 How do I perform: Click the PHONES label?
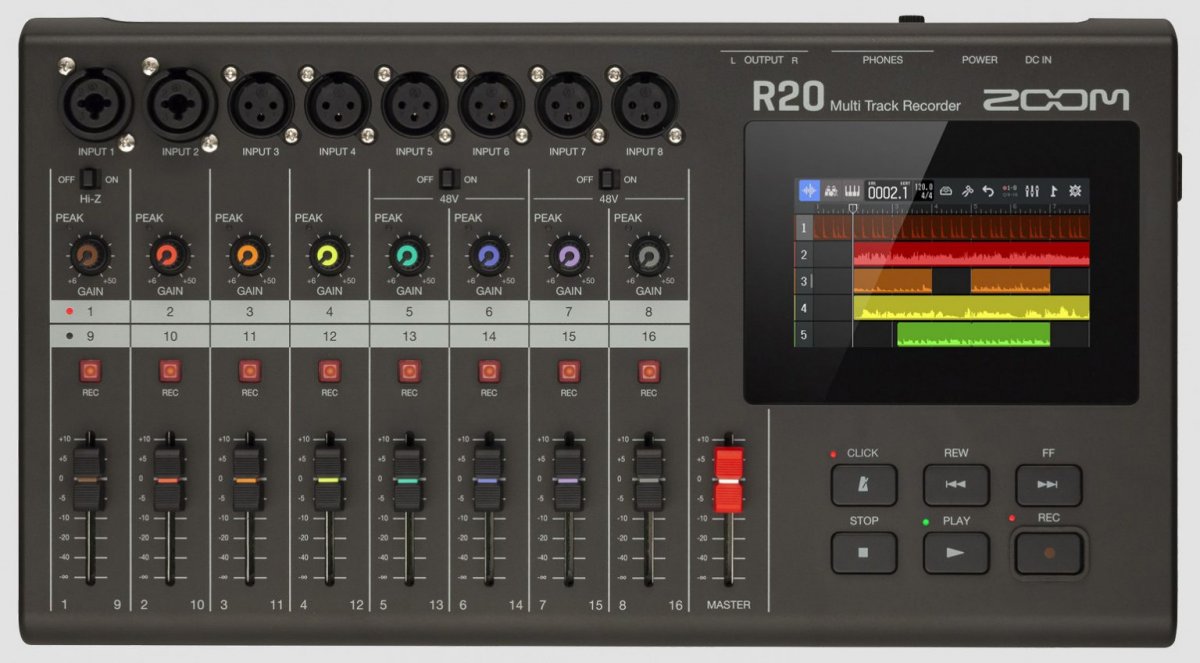[882, 60]
